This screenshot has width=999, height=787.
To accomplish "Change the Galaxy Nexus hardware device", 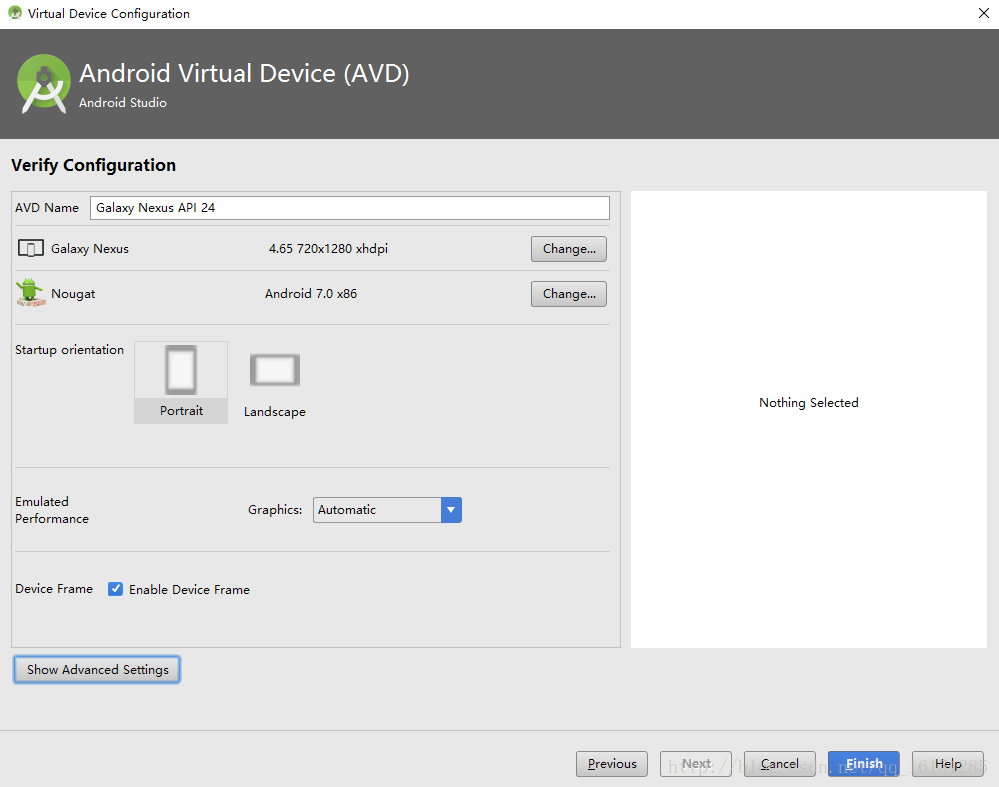I will point(568,249).
